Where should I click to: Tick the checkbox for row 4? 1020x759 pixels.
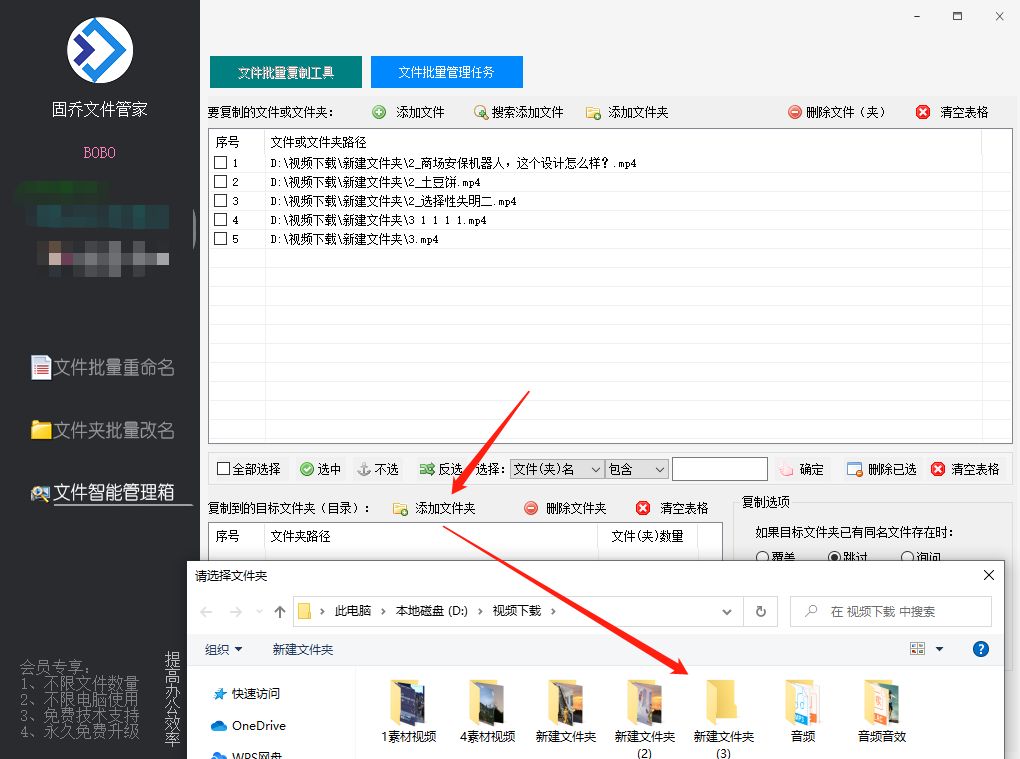(221, 220)
